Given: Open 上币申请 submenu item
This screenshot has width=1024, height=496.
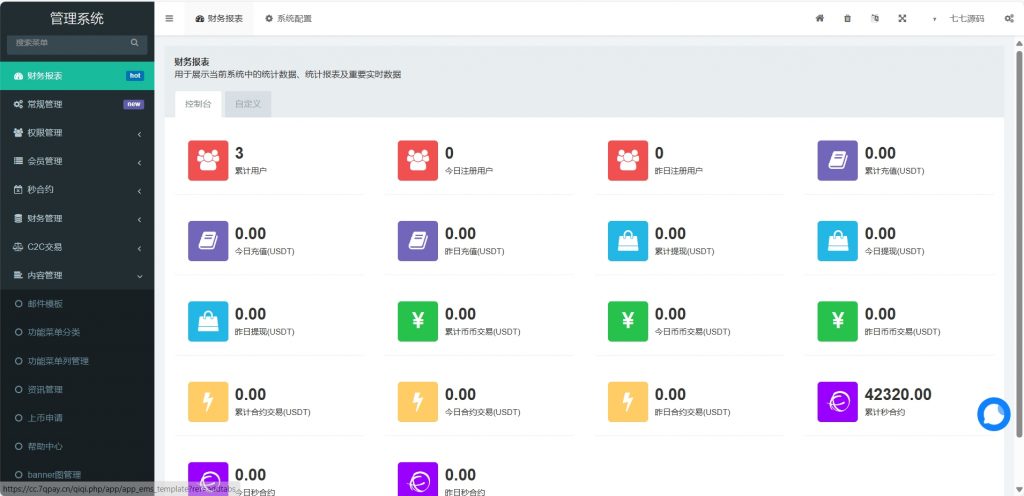Looking at the screenshot, I should click(77, 418).
